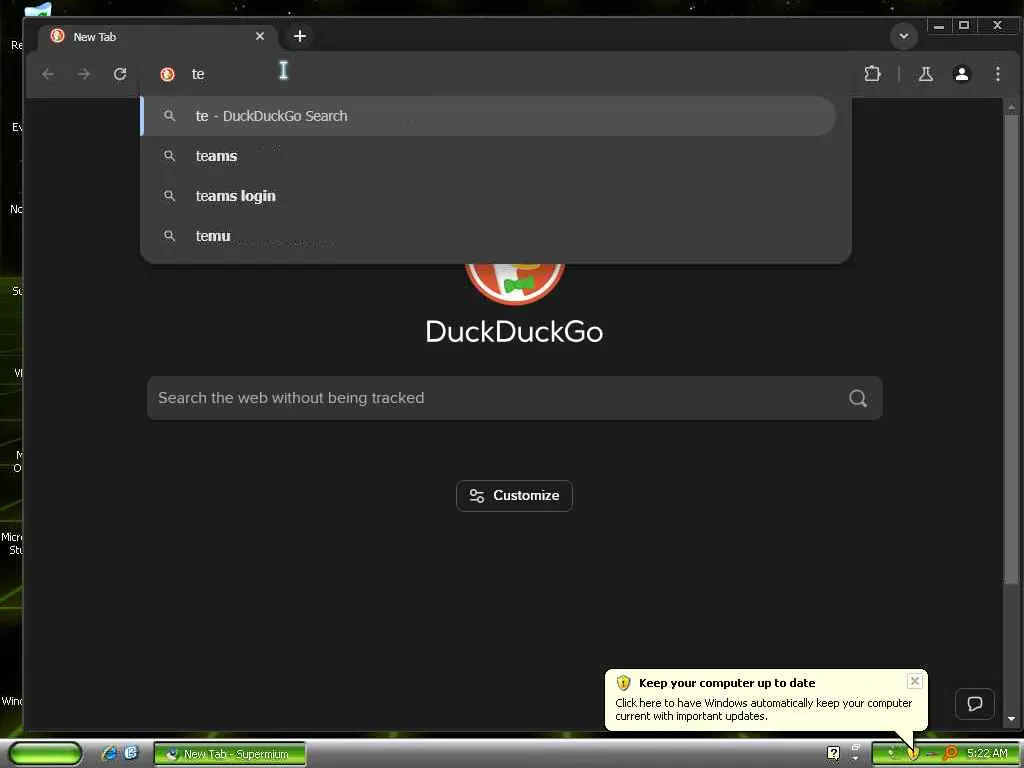Image resolution: width=1024 pixels, height=768 pixels.
Task: Click the second quick launch browser icon
Action: (x=131, y=753)
